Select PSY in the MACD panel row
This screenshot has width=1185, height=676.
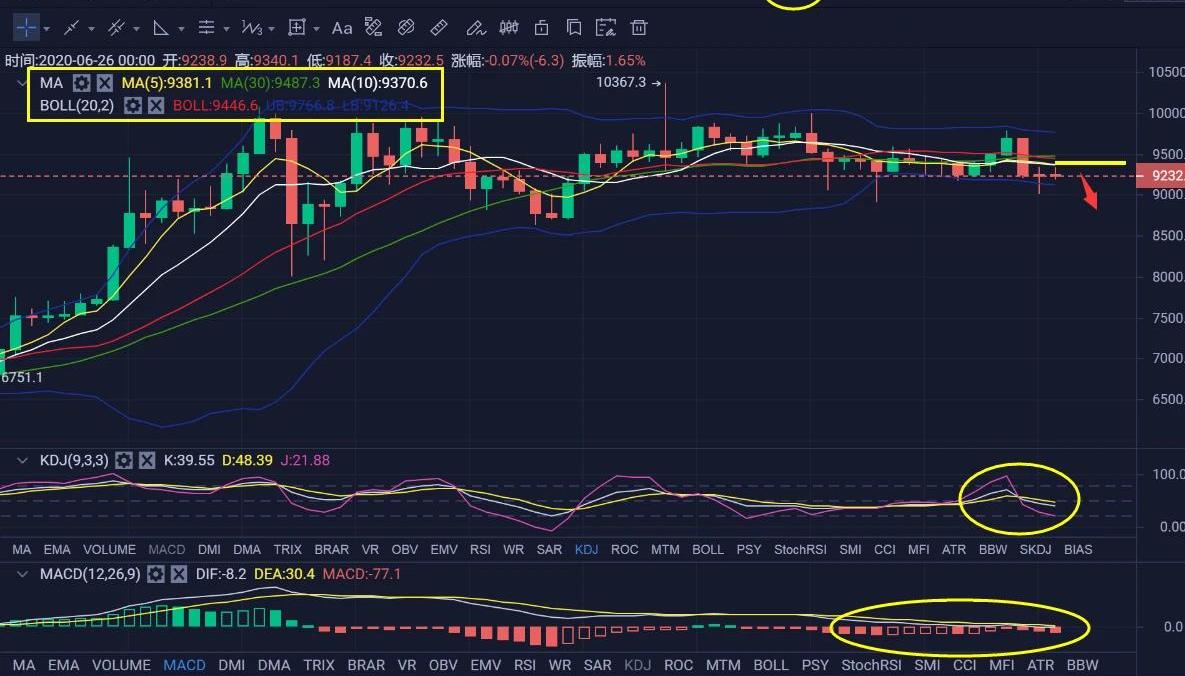(x=815, y=665)
